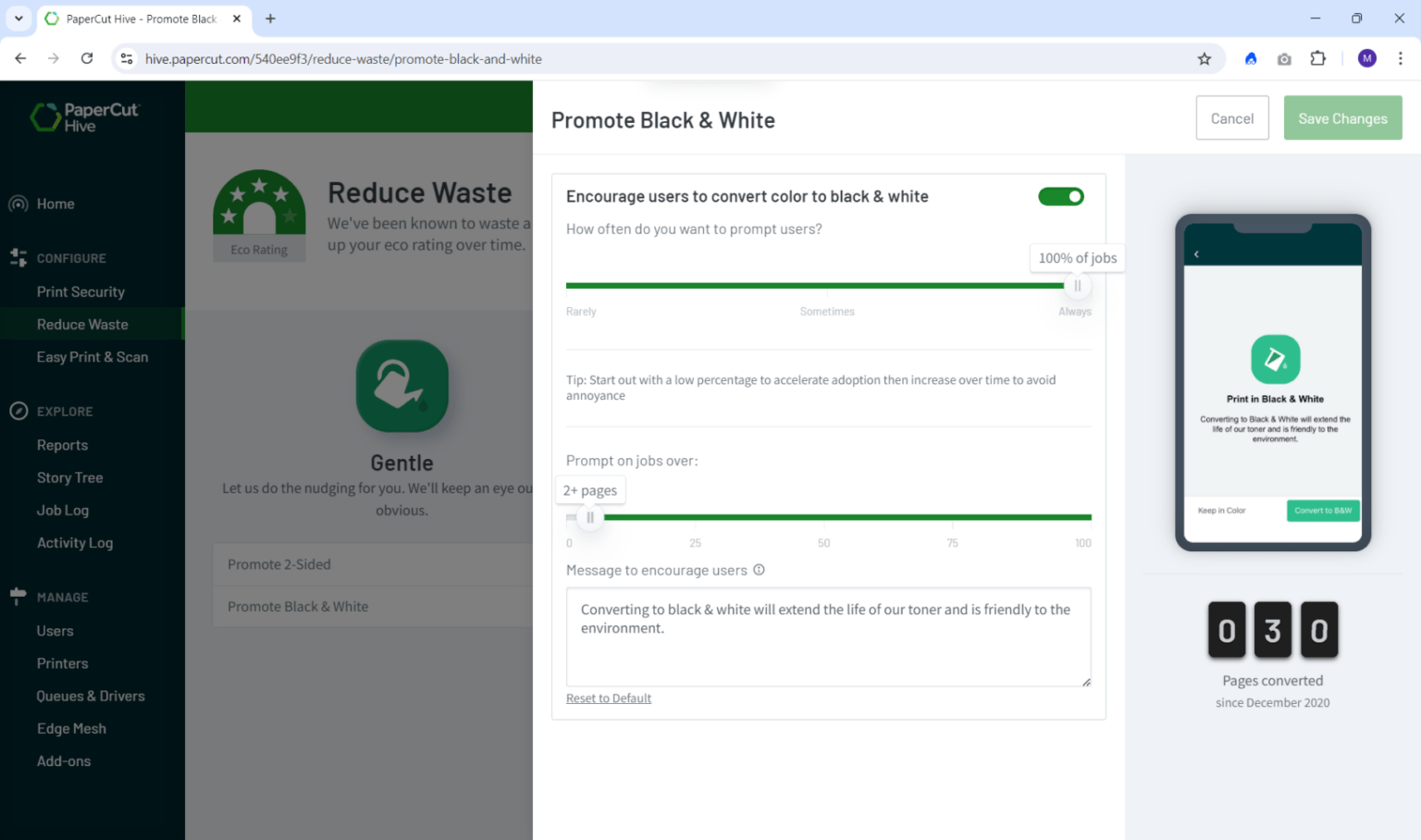Click the info icon beside Message to encourage users

[x=759, y=570]
